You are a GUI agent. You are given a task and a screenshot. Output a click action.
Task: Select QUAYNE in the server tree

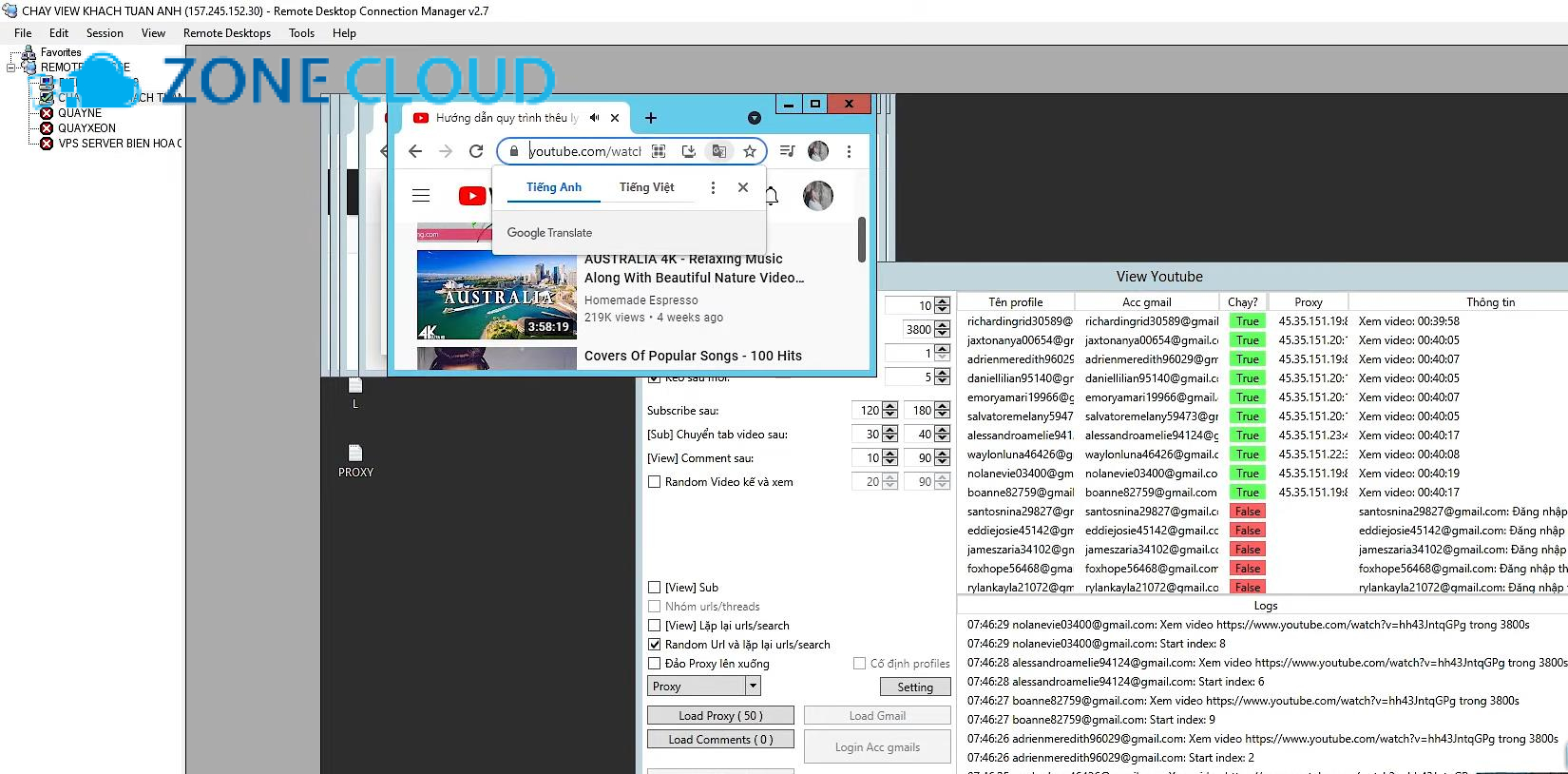point(80,113)
